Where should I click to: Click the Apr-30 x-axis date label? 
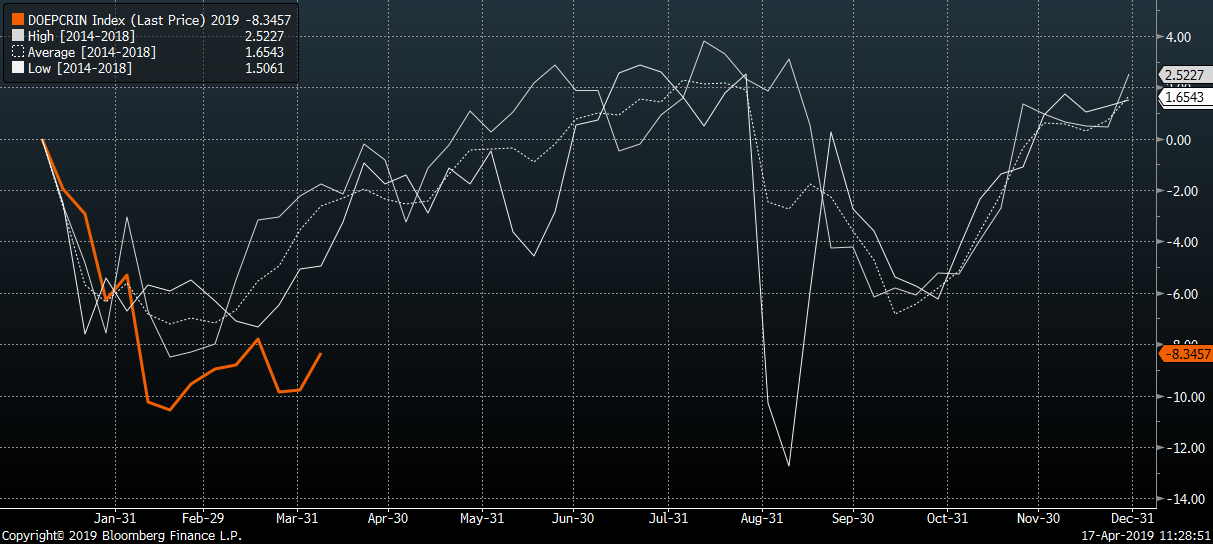pyautogui.click(x=388, y=519)
